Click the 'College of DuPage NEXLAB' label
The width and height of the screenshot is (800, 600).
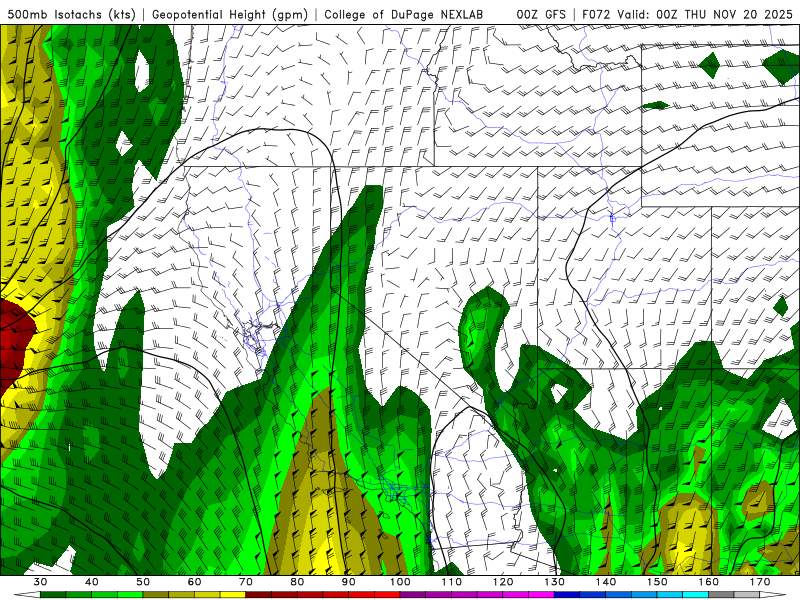pyautogui.click(x=404, y=14)
